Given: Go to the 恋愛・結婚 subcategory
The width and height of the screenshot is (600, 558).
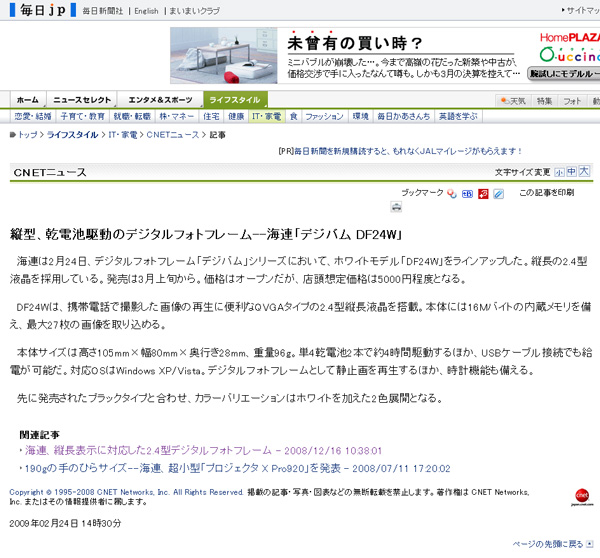Looking at the screenshot, I should 33,116.
